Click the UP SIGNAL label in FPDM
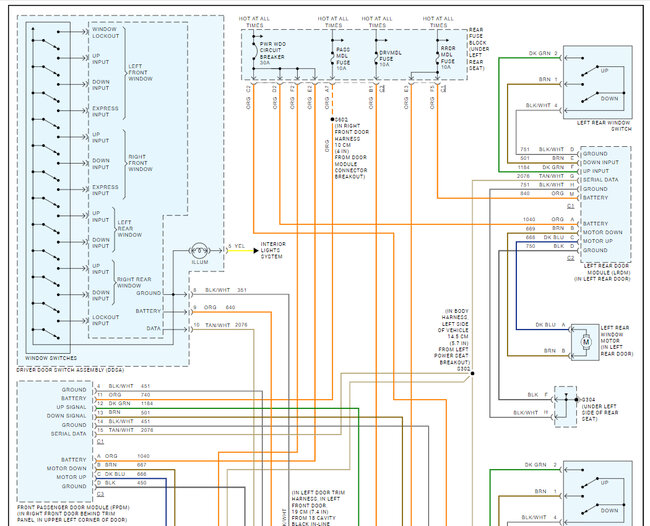 [71, 407]
